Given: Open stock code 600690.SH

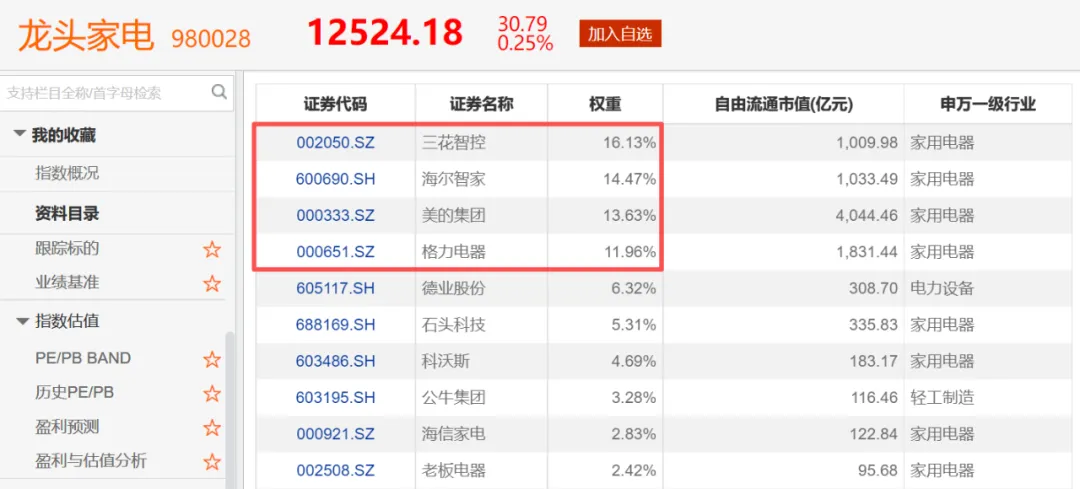Looking at the screenshot, I should (335, 179).
